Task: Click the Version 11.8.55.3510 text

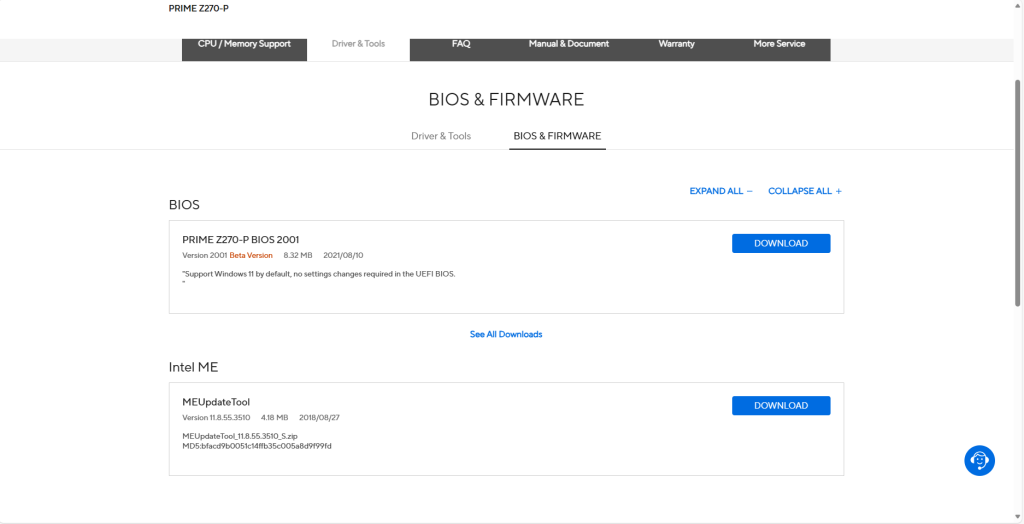Action: (x=216, y=418)
